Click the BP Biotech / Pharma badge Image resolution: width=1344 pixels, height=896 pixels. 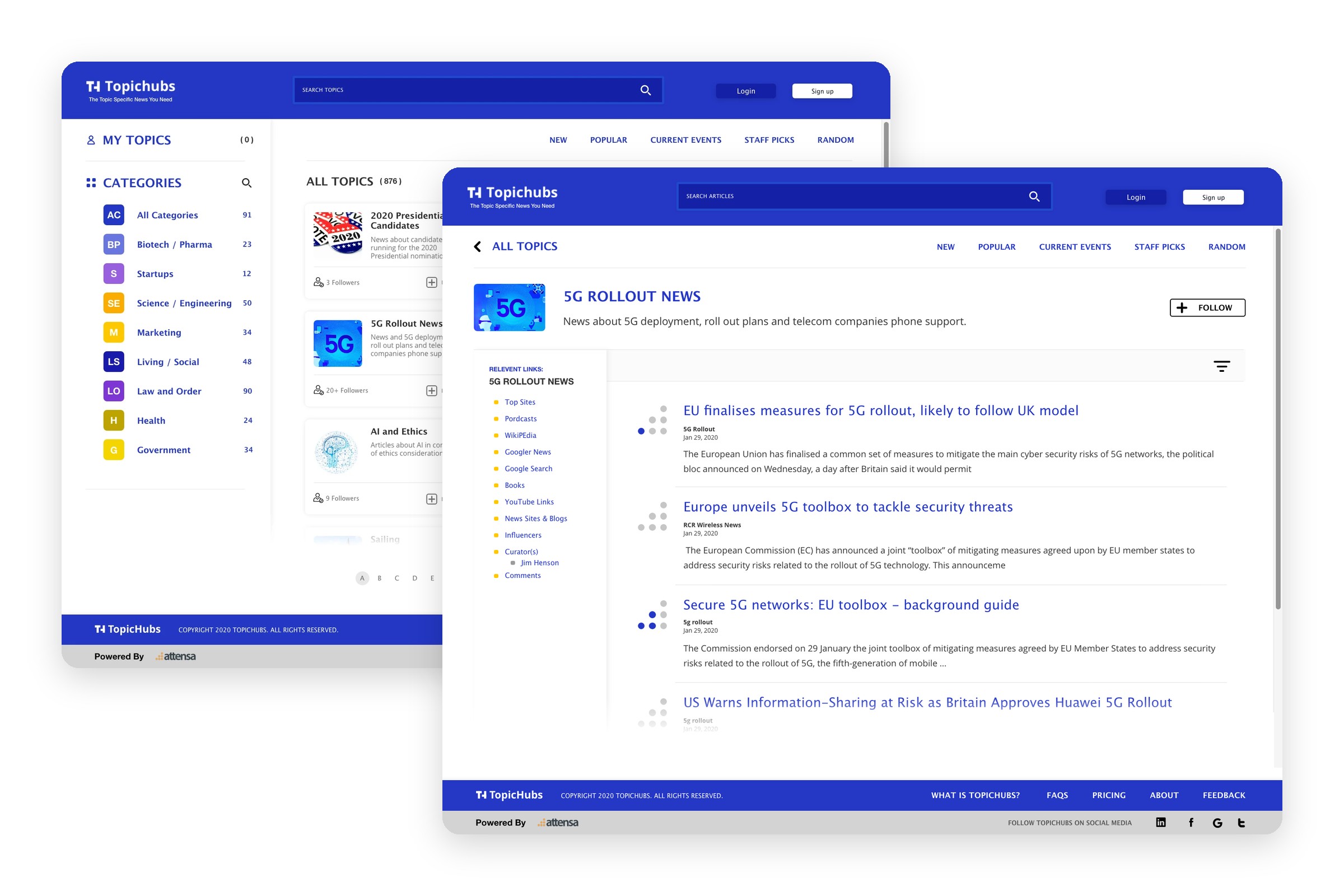[x=114, y=245]
